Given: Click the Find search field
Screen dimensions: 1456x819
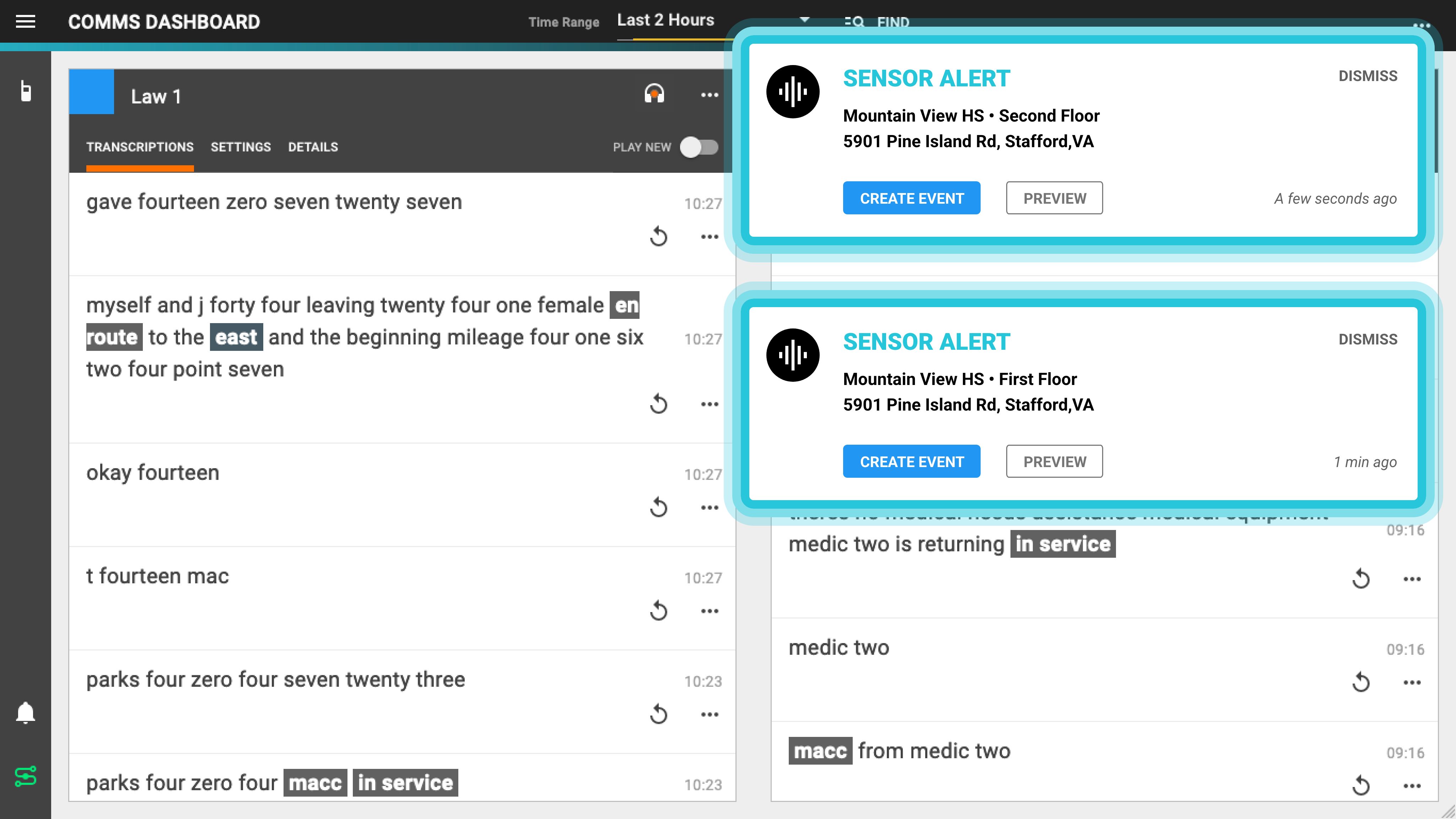Looking at the screenshot, I should click(x=893, y=22).
